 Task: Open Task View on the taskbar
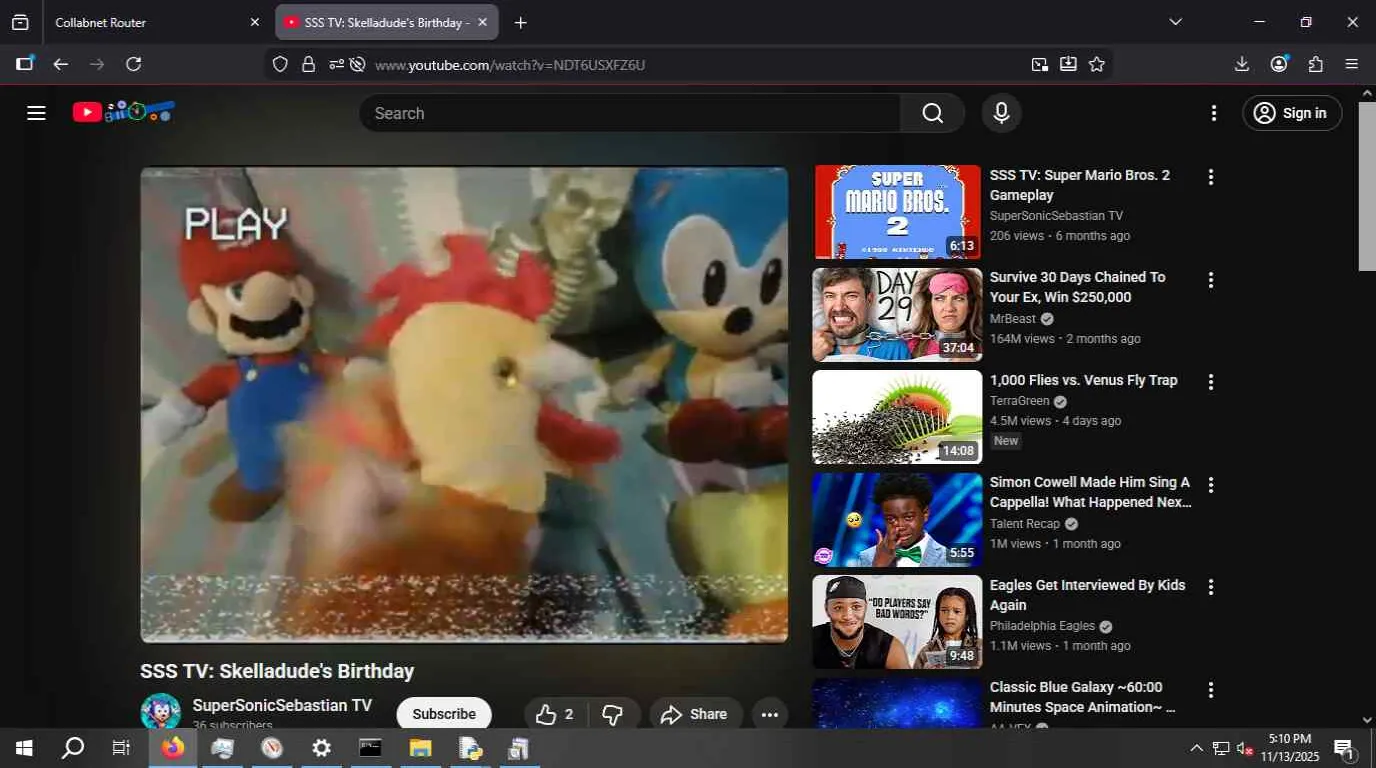coord(121,748)
